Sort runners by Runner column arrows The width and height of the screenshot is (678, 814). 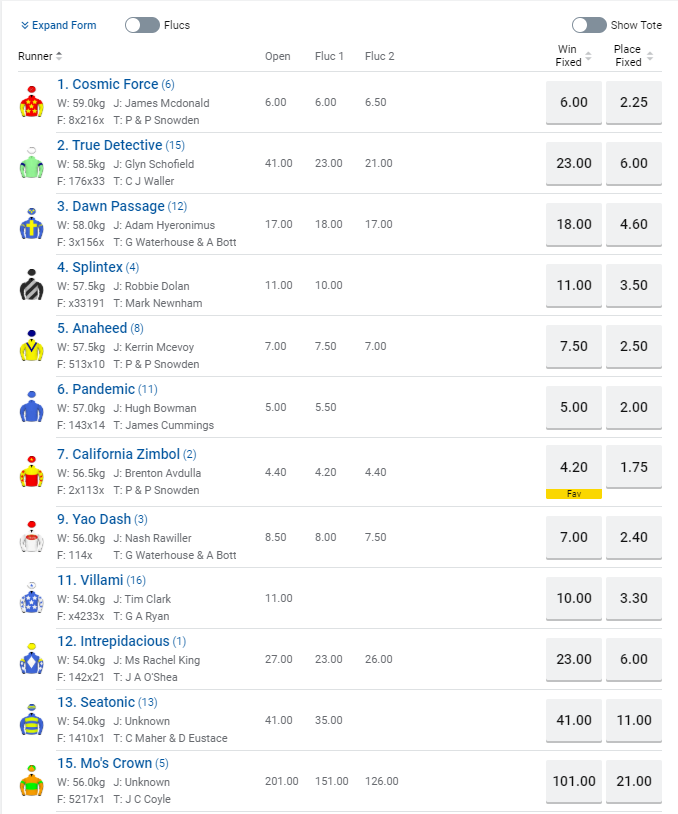(59, 56)
